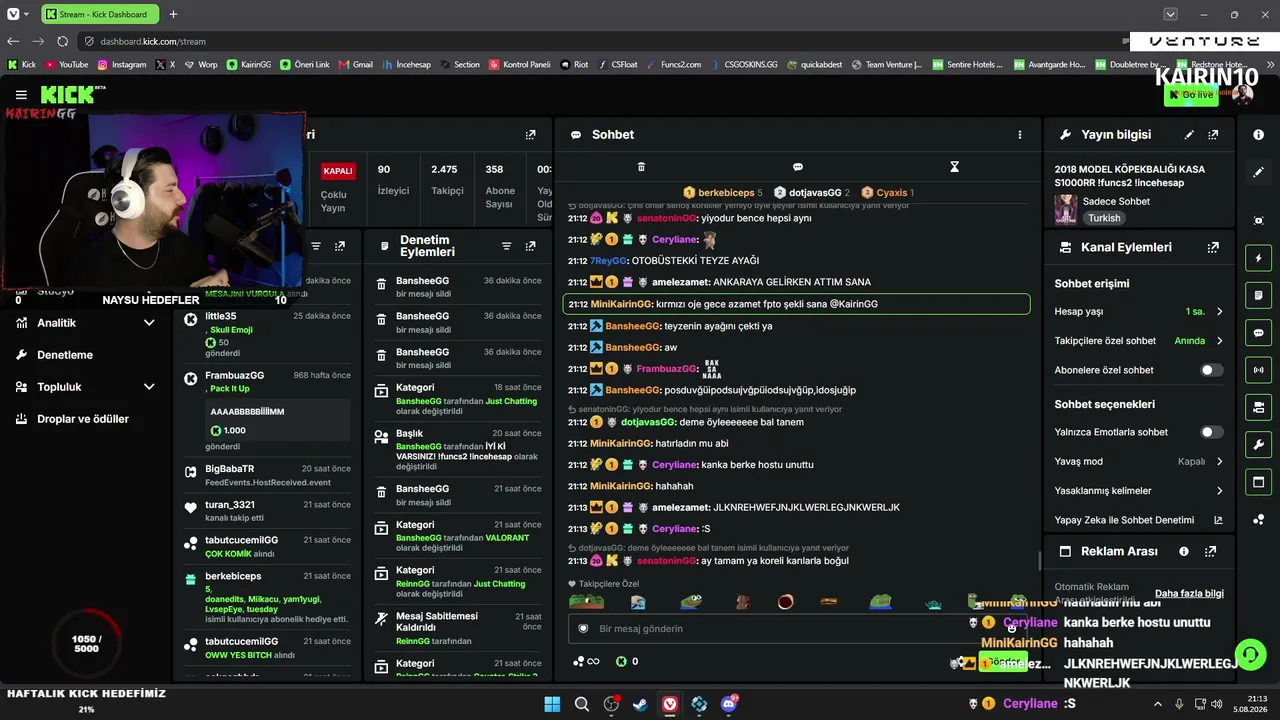1280x720 pixels.
Task: Click dotjavasGG in chat leaderboard
Action: point(812,193)
